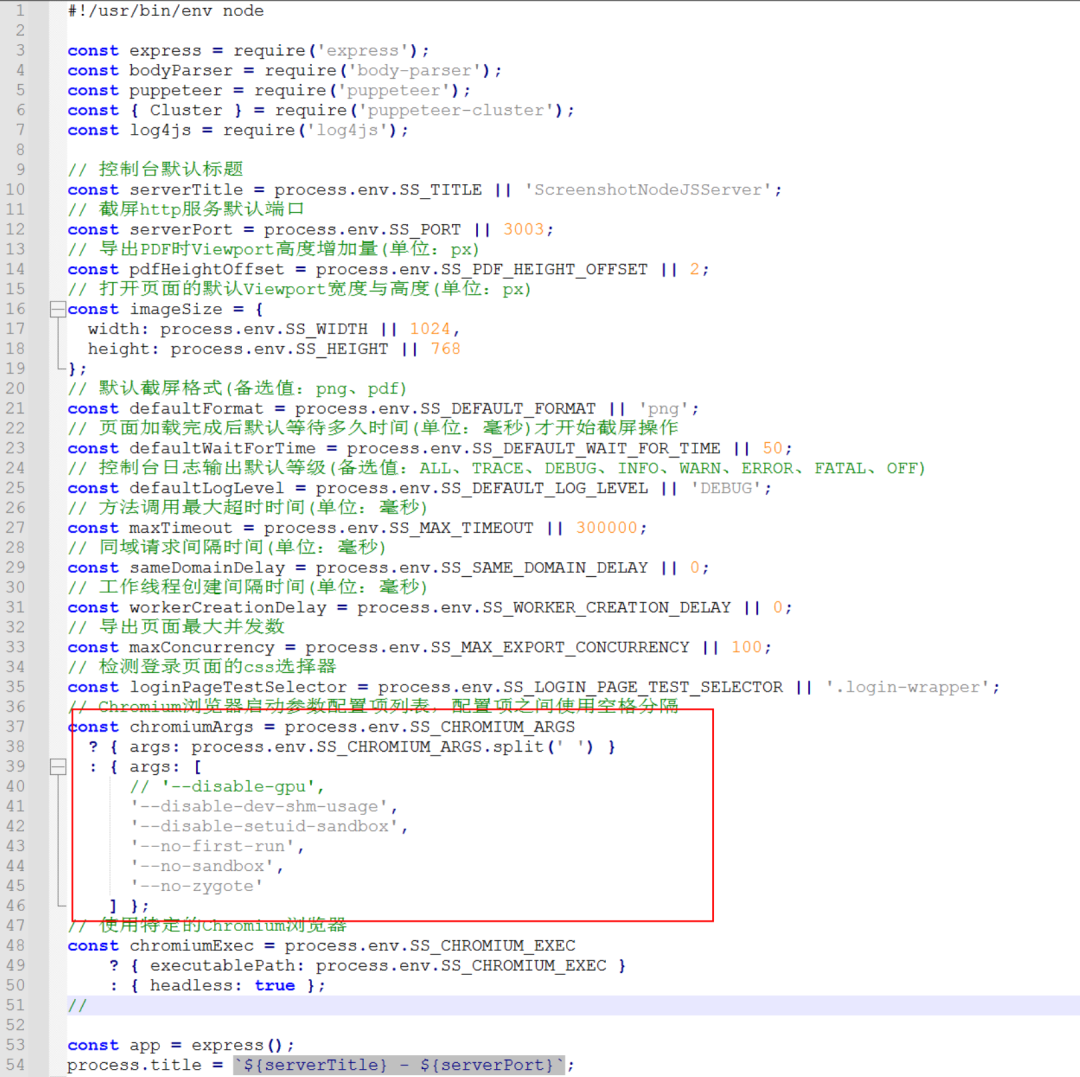Click the defaultWaitForTime variable name

coord(222,448)
